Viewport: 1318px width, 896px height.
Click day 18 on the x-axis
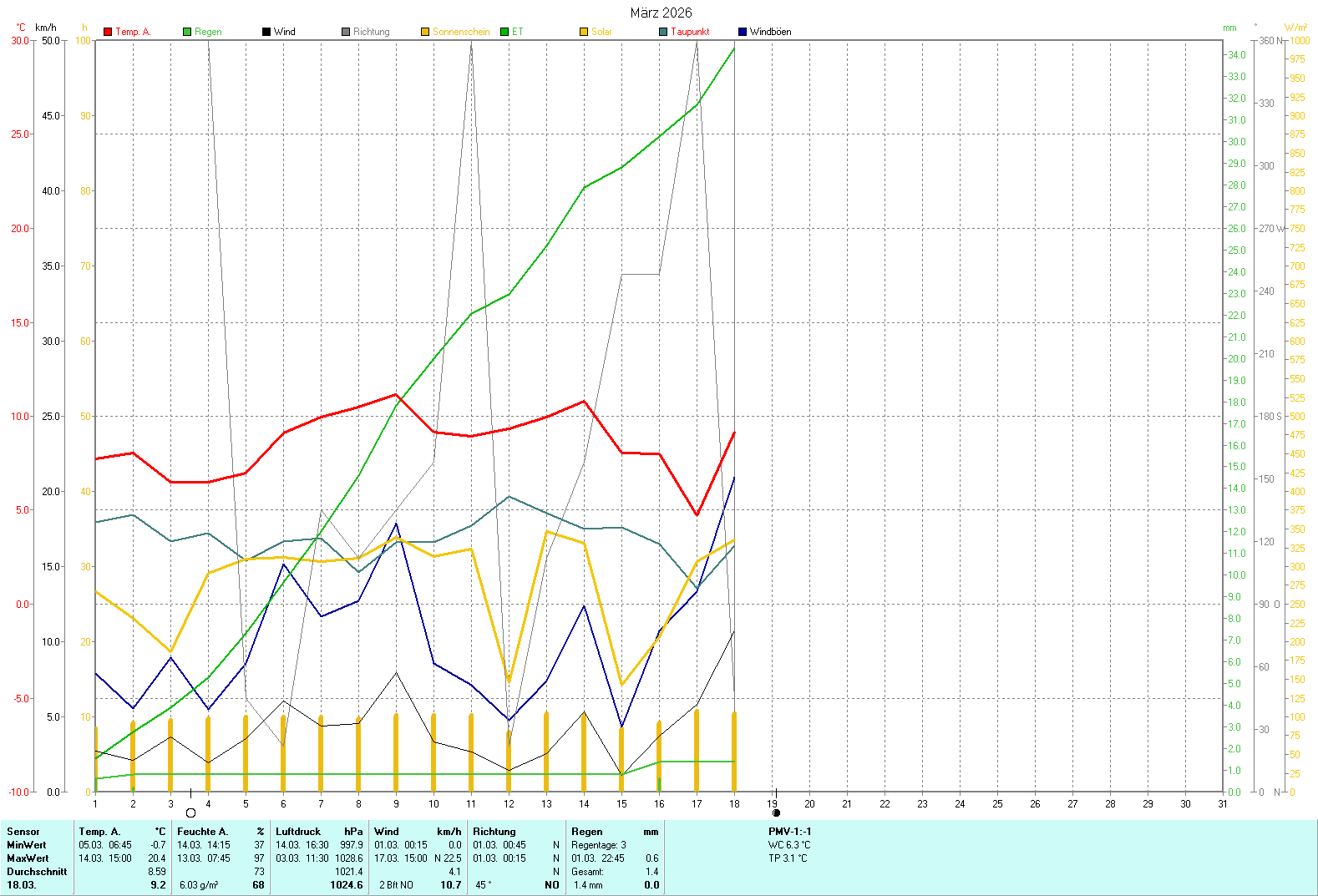coord(734,804)
